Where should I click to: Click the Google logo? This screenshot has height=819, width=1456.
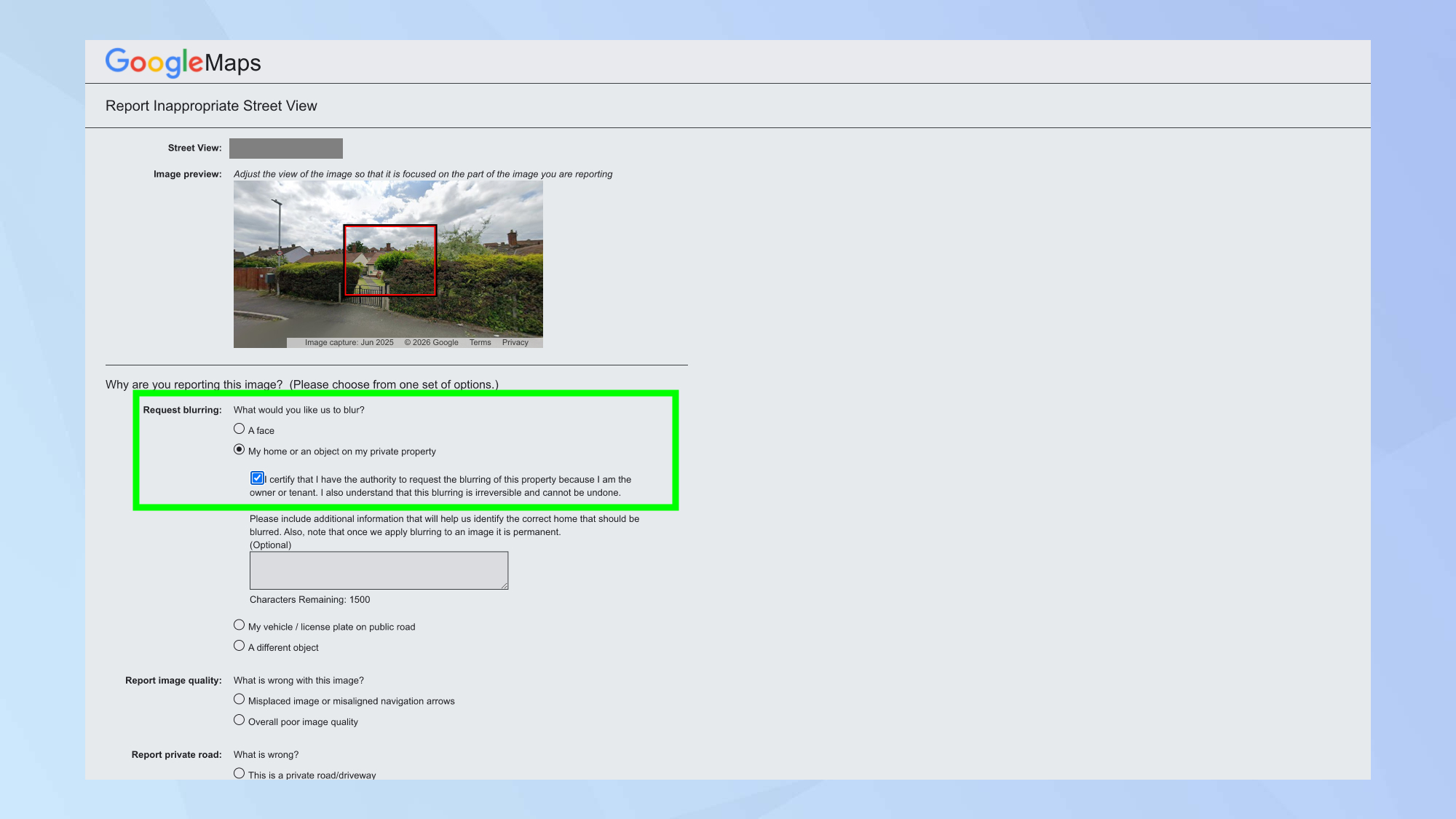[x=154, y=62]
